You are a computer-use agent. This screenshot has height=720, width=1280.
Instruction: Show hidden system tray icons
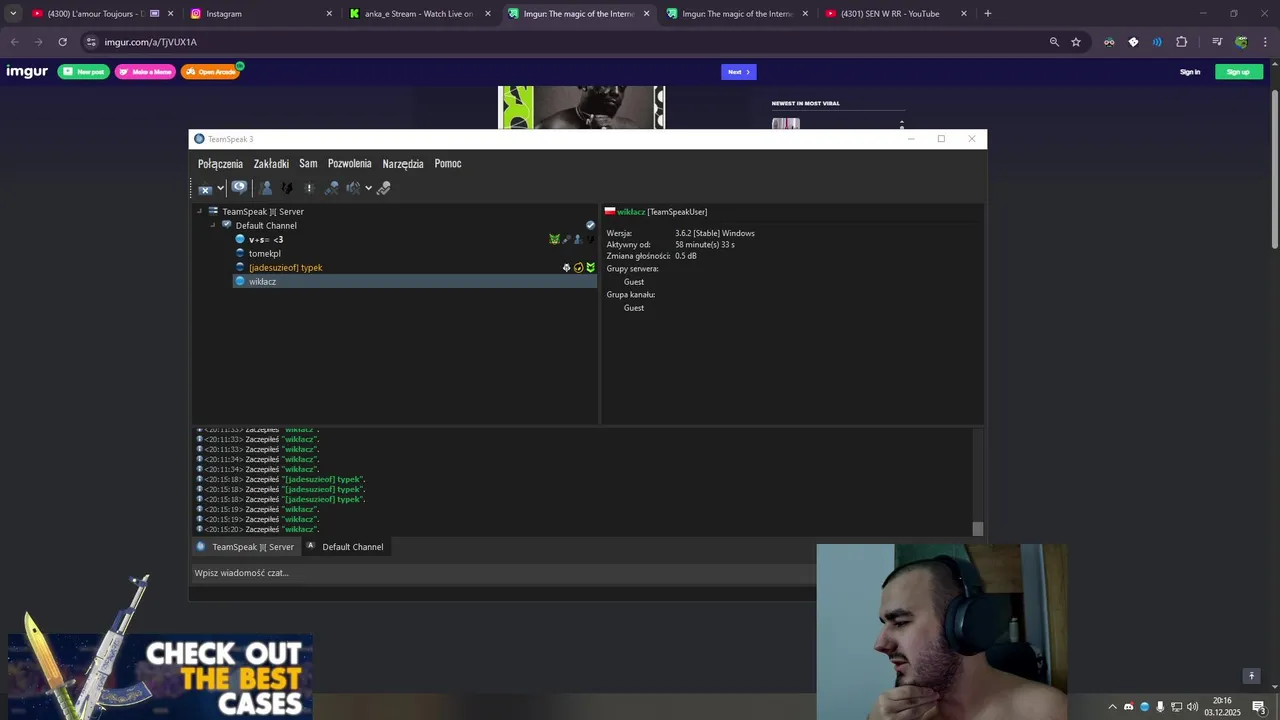tap(1112, 707)
